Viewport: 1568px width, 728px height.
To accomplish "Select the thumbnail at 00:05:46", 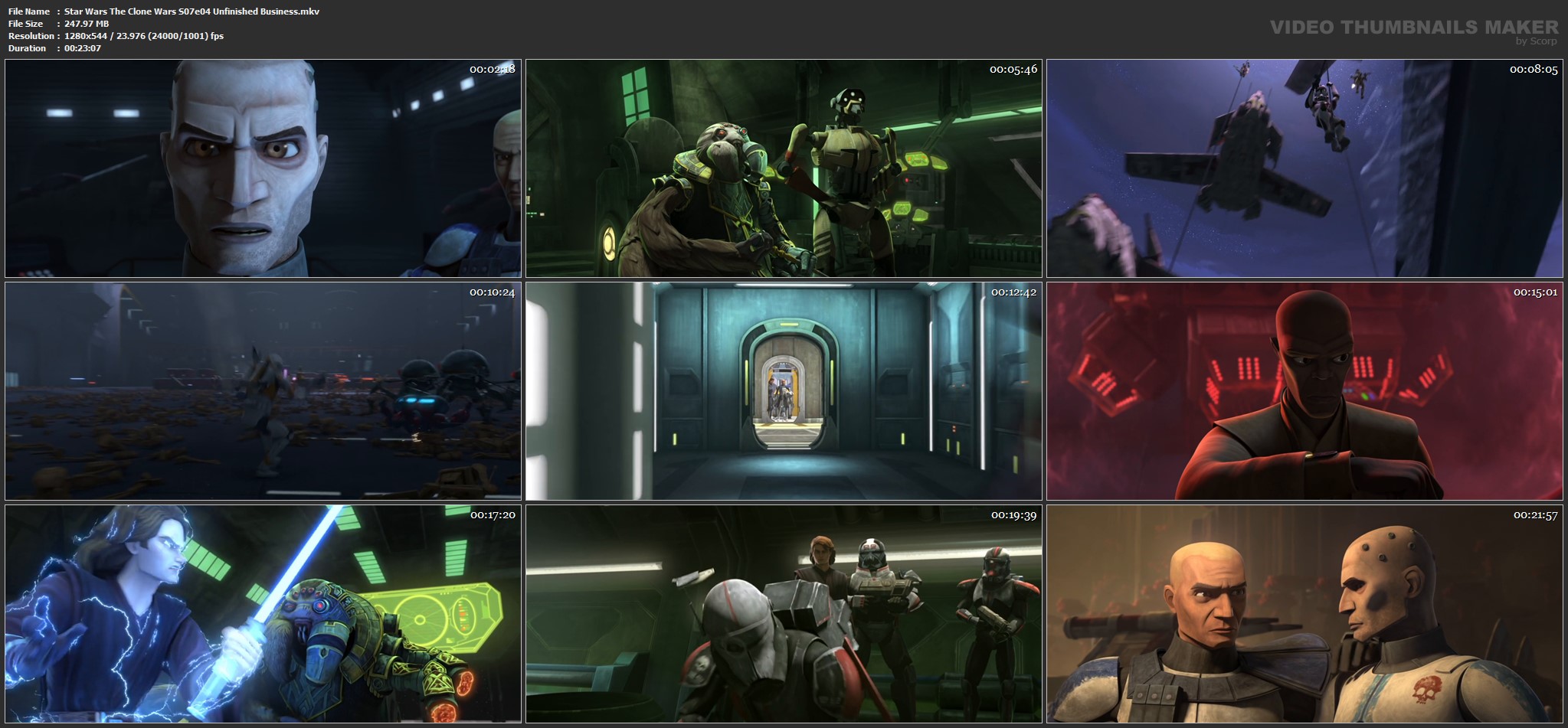I will click(x=784, y=168).
